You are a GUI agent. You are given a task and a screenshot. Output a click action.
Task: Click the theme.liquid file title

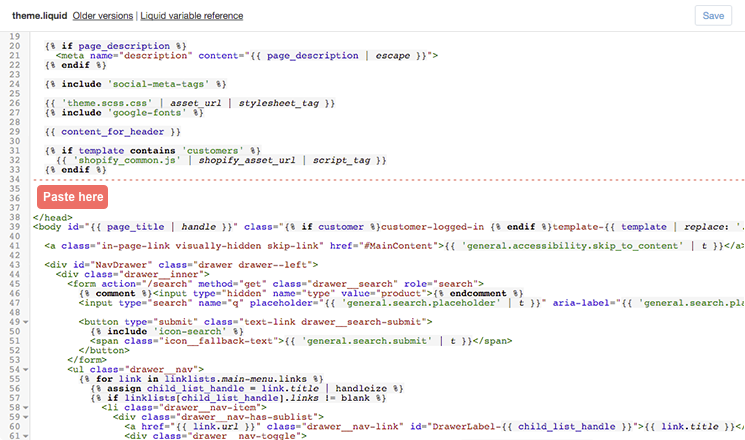(x=39, y=17)
